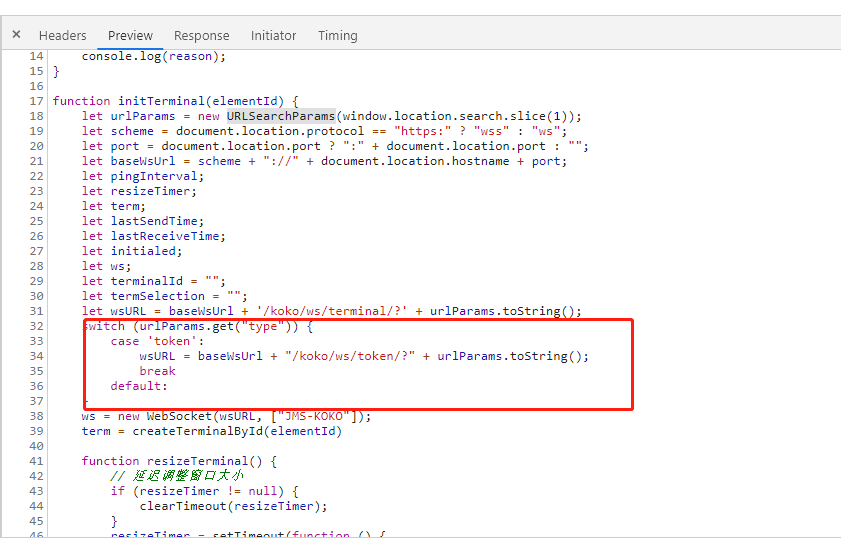Screen dimensions: 841x538
Task: Click 'let initialed;' line
Action: pos(132,251)
